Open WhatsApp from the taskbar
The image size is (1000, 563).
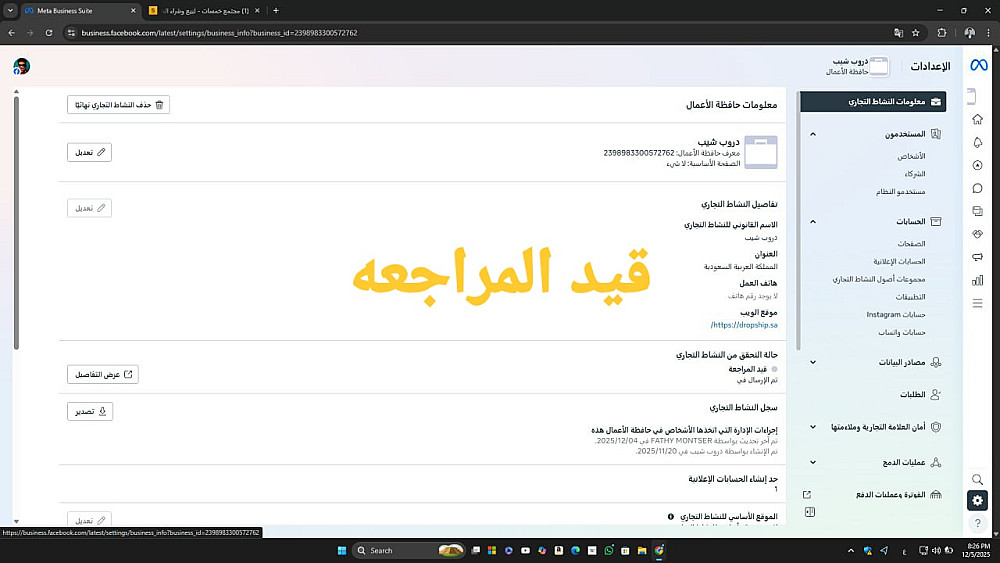(608, 550)
